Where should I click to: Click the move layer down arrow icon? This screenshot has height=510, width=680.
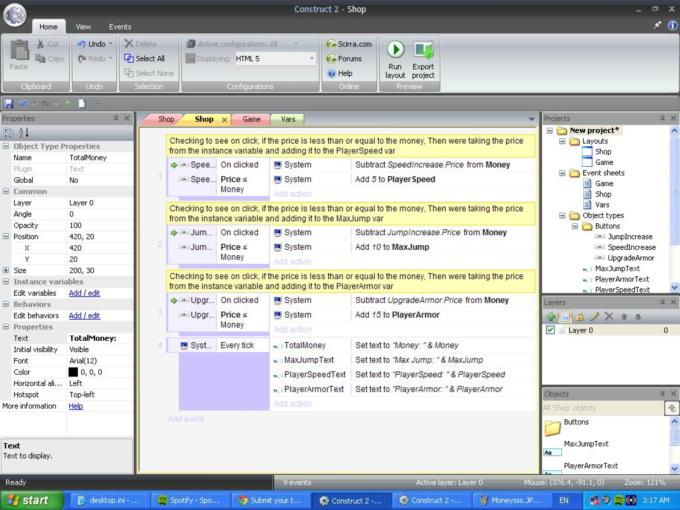tap(638, 317)
